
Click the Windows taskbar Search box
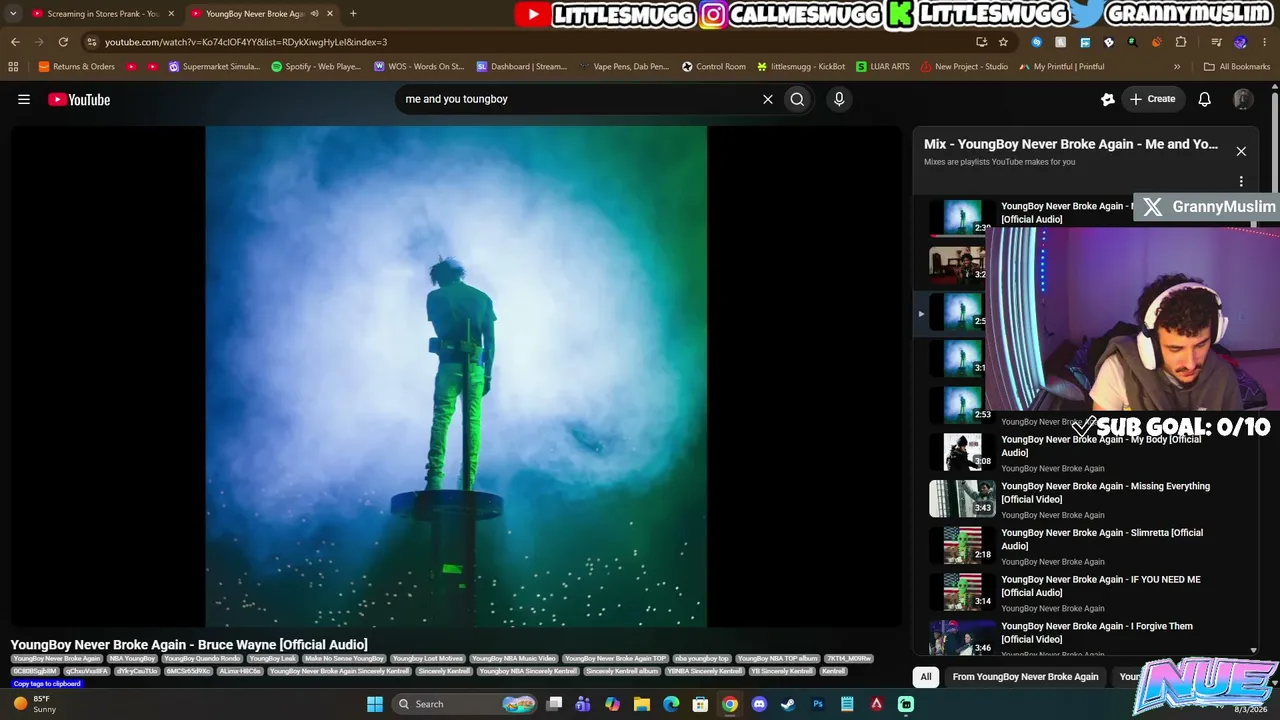click(466, 704)
